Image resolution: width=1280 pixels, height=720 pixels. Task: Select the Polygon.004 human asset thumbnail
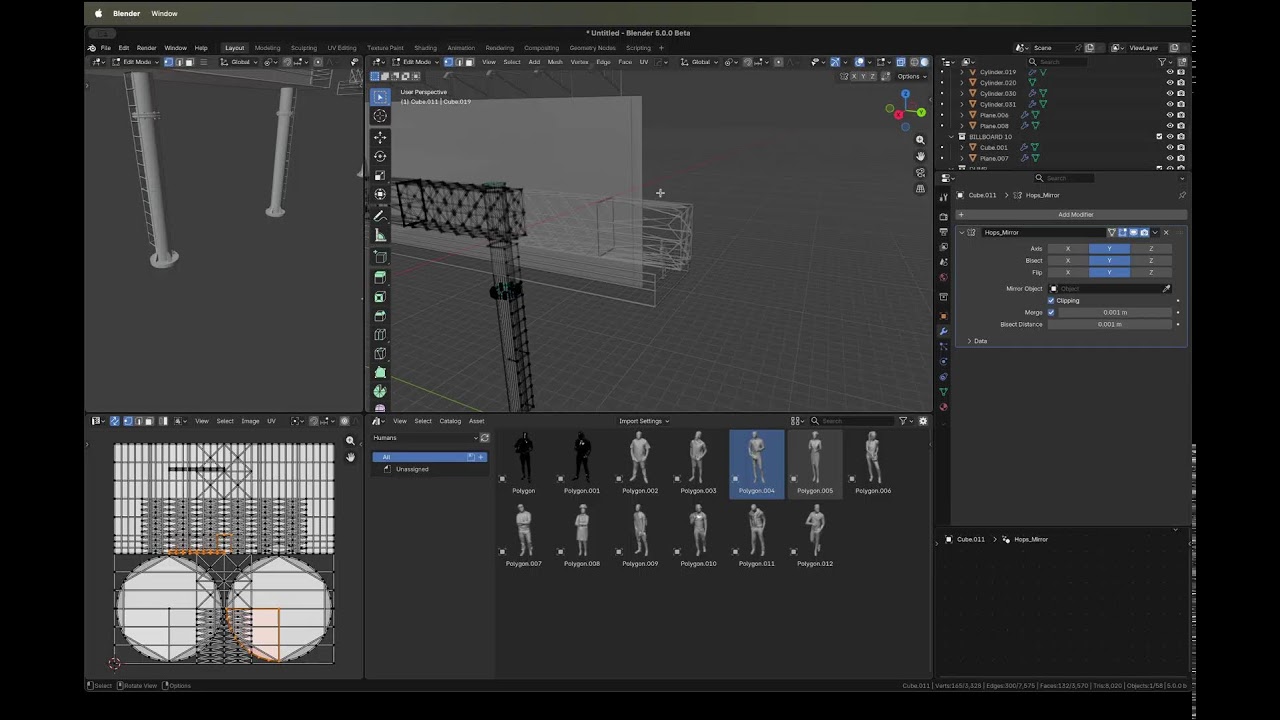point(756,463)
